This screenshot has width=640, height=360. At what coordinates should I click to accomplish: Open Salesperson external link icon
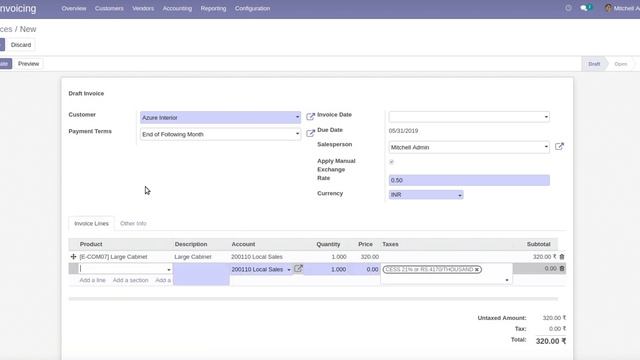point(559,147)
